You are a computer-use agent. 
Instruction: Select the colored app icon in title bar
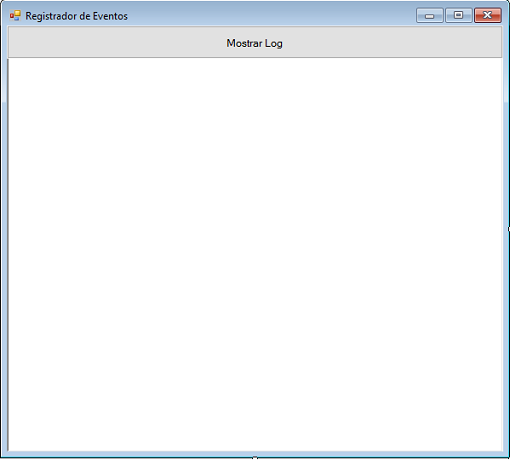click(15, 15)
